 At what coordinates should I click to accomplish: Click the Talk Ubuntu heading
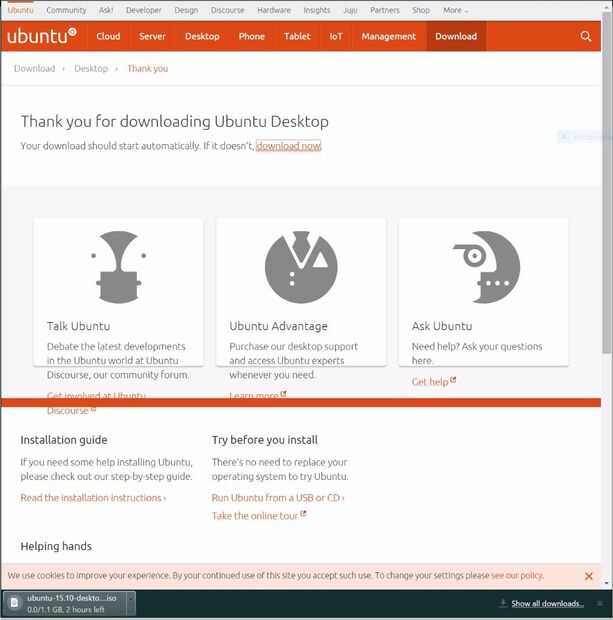tap(78, 326)
